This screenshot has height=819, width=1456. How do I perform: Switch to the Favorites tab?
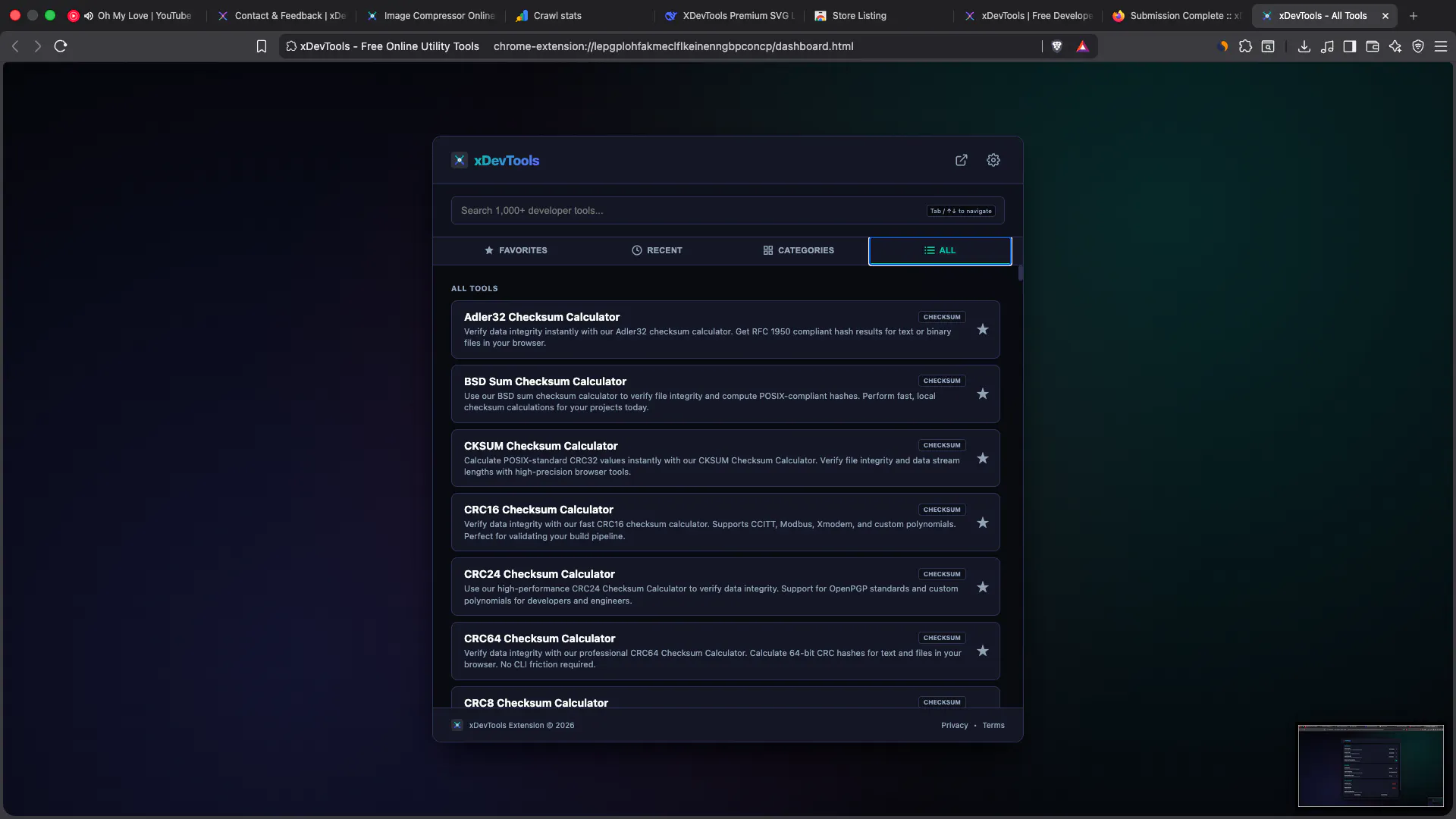tap(516, 250)
